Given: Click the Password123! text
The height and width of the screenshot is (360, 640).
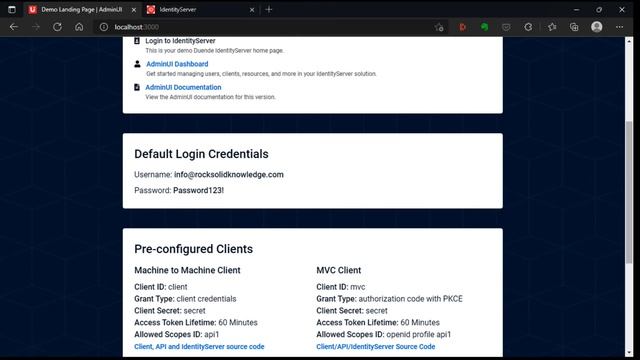Looking at the screenshot, I should click(198, 191).
